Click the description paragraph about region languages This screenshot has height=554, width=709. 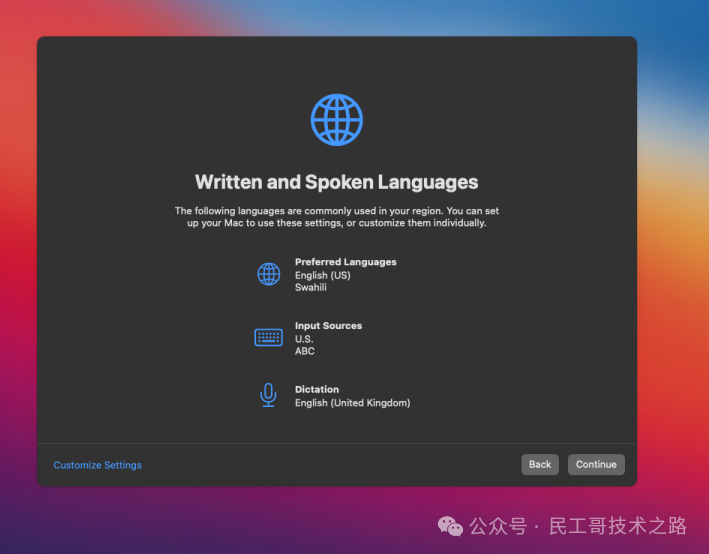[x=337, y=217]
